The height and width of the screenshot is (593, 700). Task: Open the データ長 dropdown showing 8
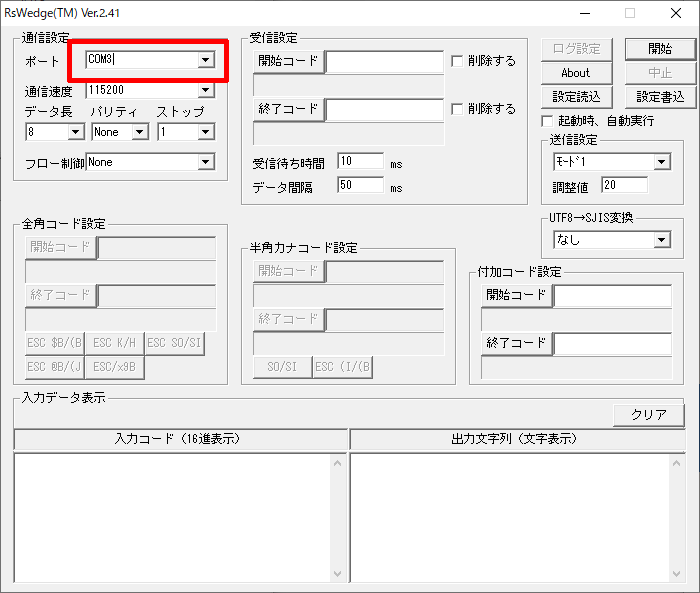coord(75,132)
